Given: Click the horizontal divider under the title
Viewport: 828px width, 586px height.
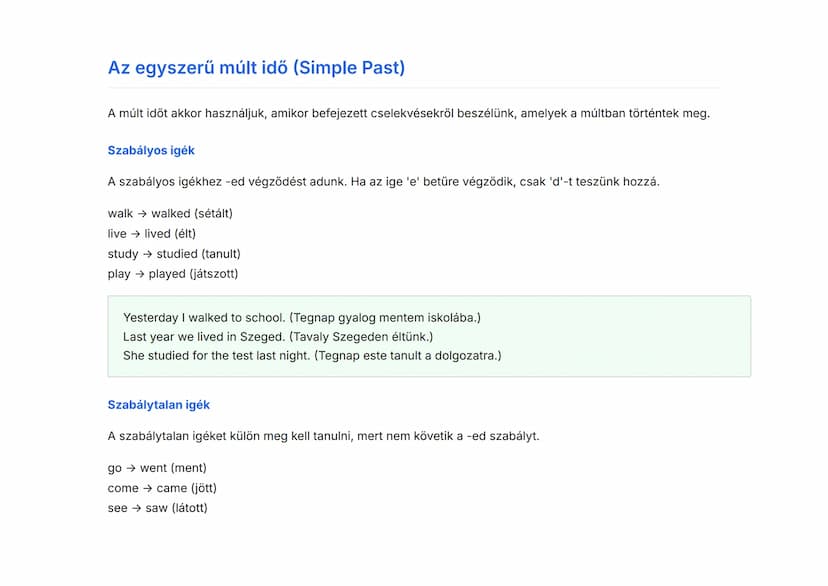Looking at the screenshot, I should click(413, 87).
